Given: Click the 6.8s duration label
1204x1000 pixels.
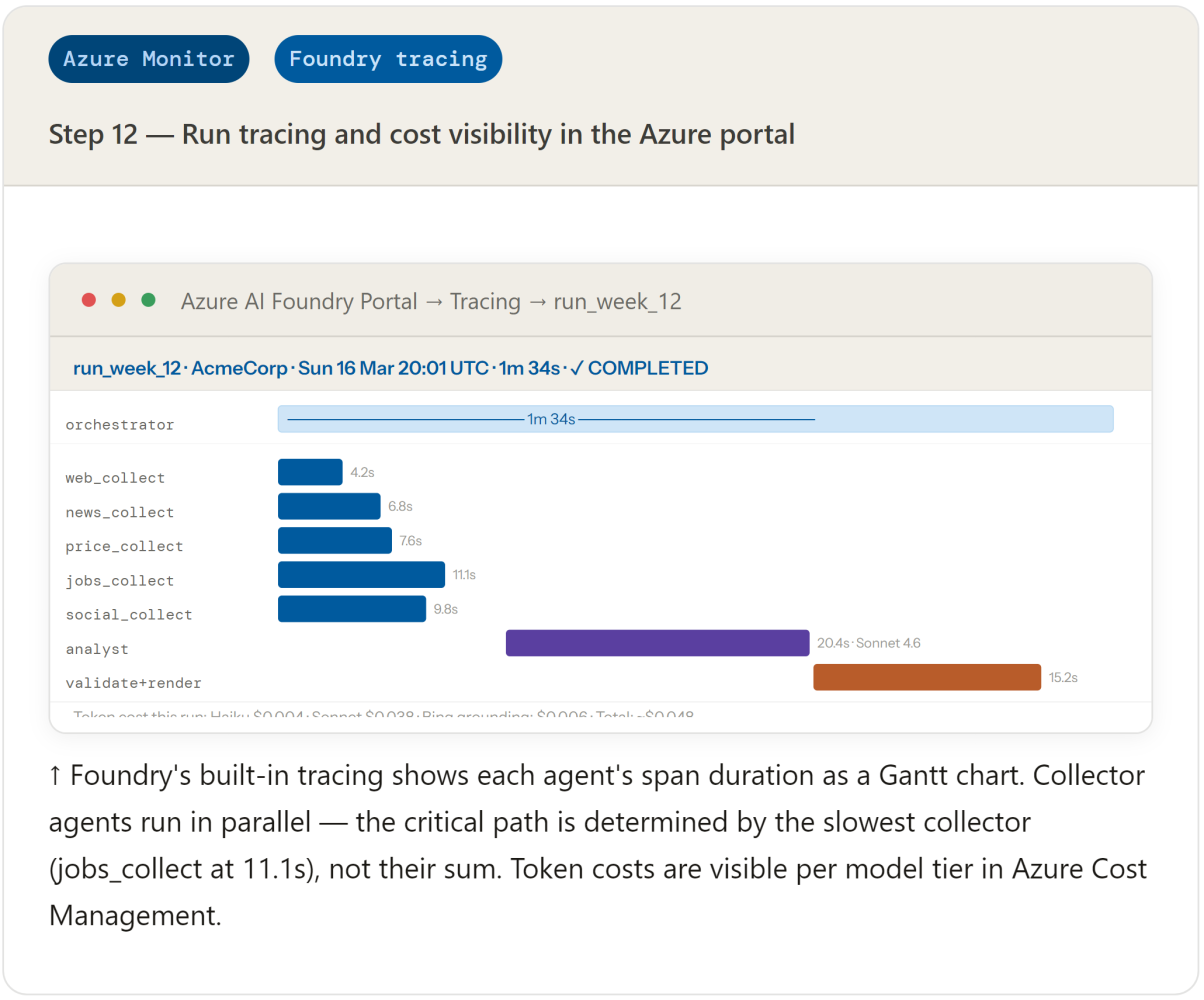Looking at the screenshot, I should click(x=401, y=506).
